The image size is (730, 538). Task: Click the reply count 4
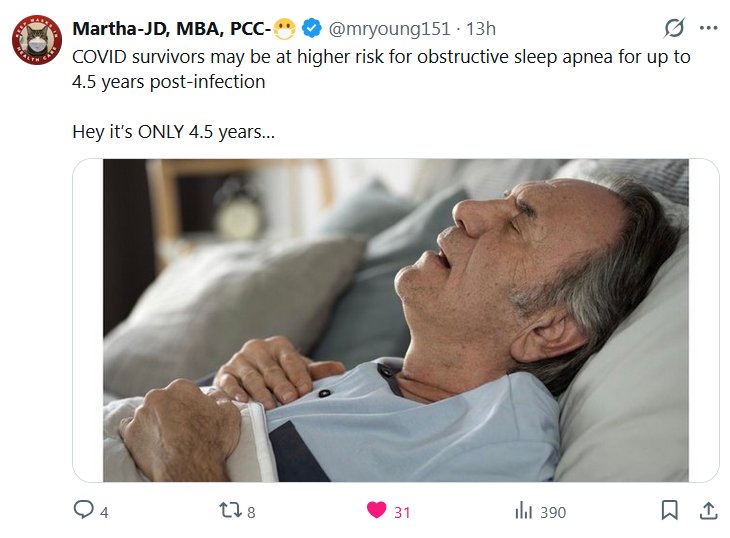tap(104, 512)
